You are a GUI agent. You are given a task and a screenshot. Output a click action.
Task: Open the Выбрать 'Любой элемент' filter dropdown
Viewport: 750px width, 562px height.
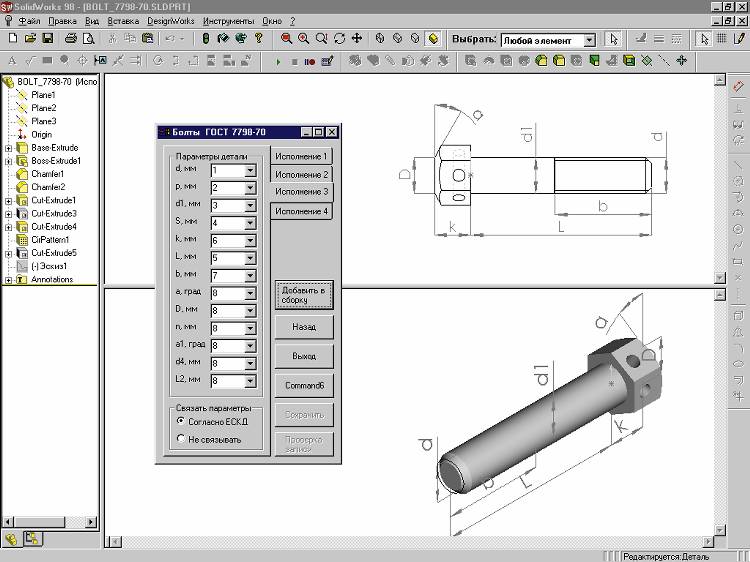pos(590,40)
